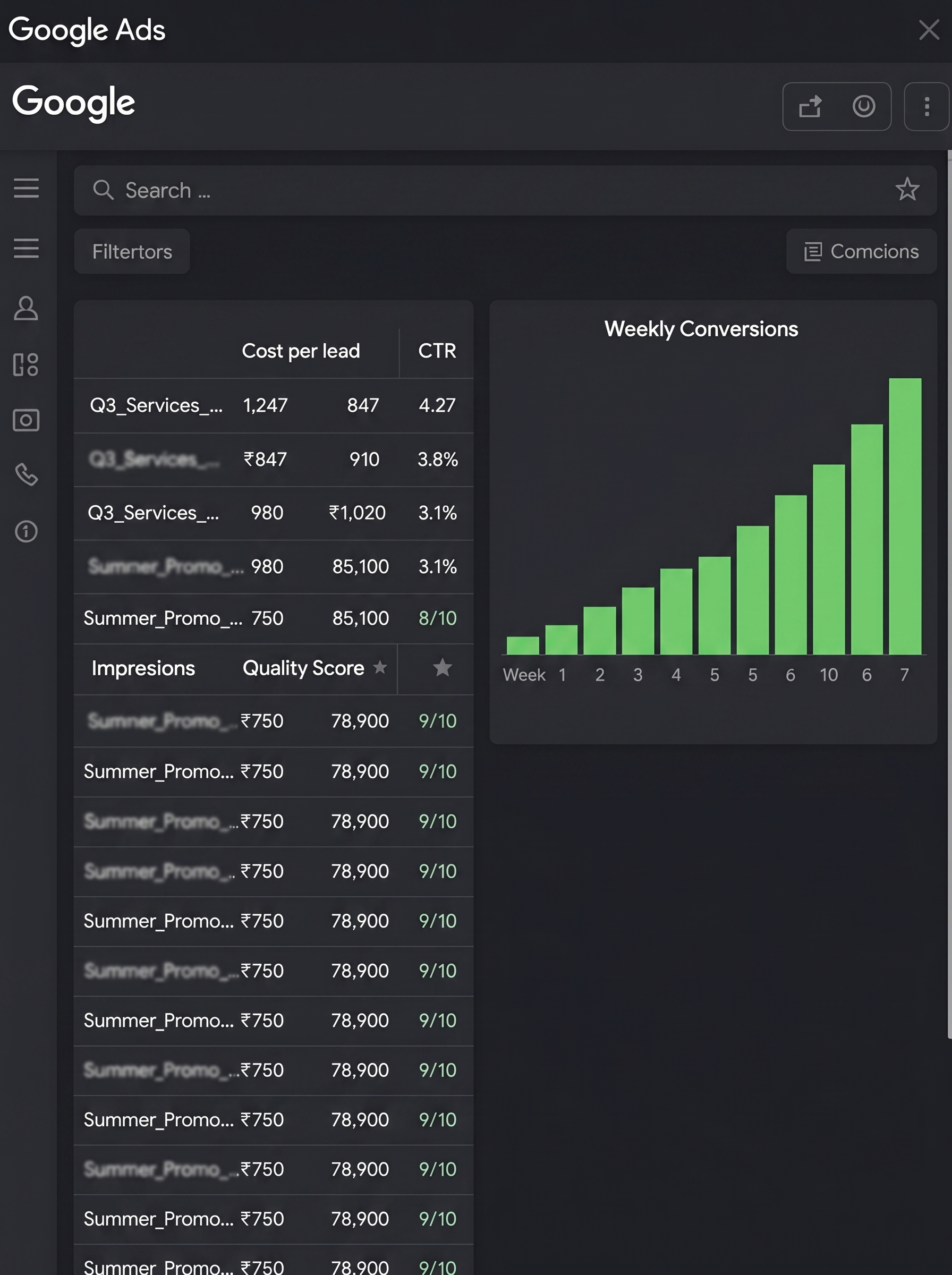Click the 4.27 CTR value
Screen dimensions: 952x1275
(437, 405)
